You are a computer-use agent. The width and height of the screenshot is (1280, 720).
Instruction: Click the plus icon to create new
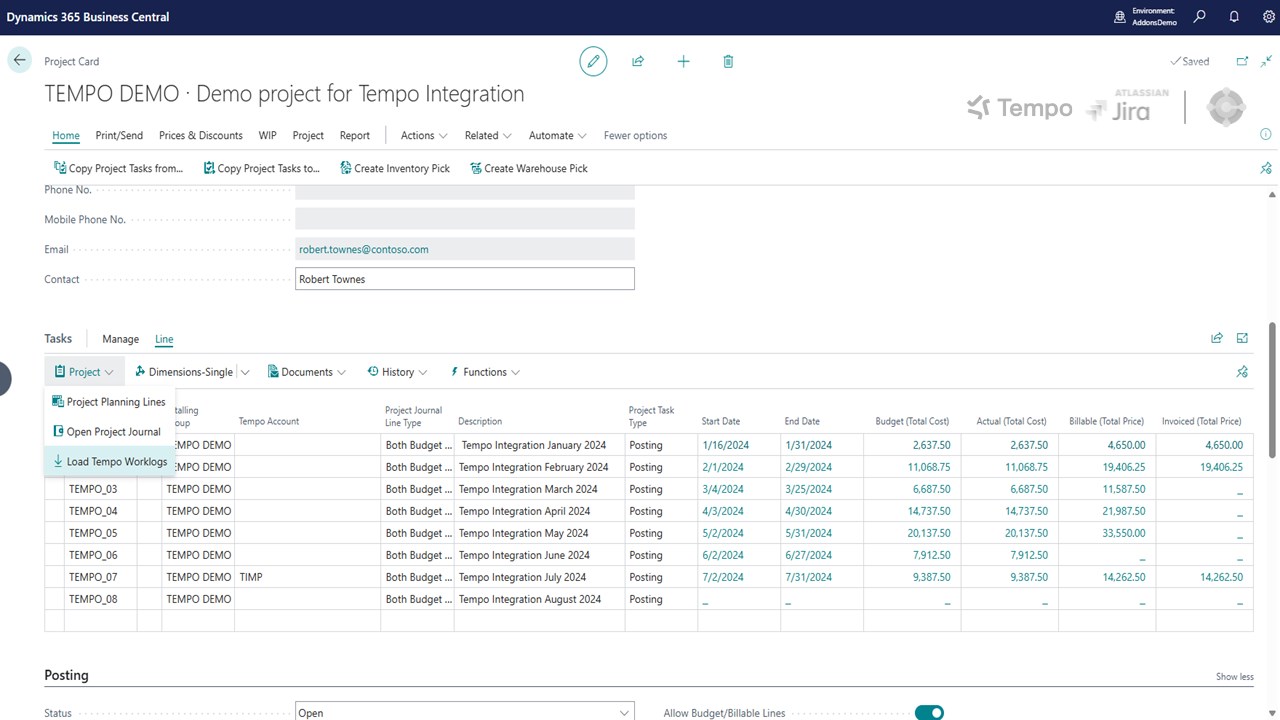click(683, 62)
